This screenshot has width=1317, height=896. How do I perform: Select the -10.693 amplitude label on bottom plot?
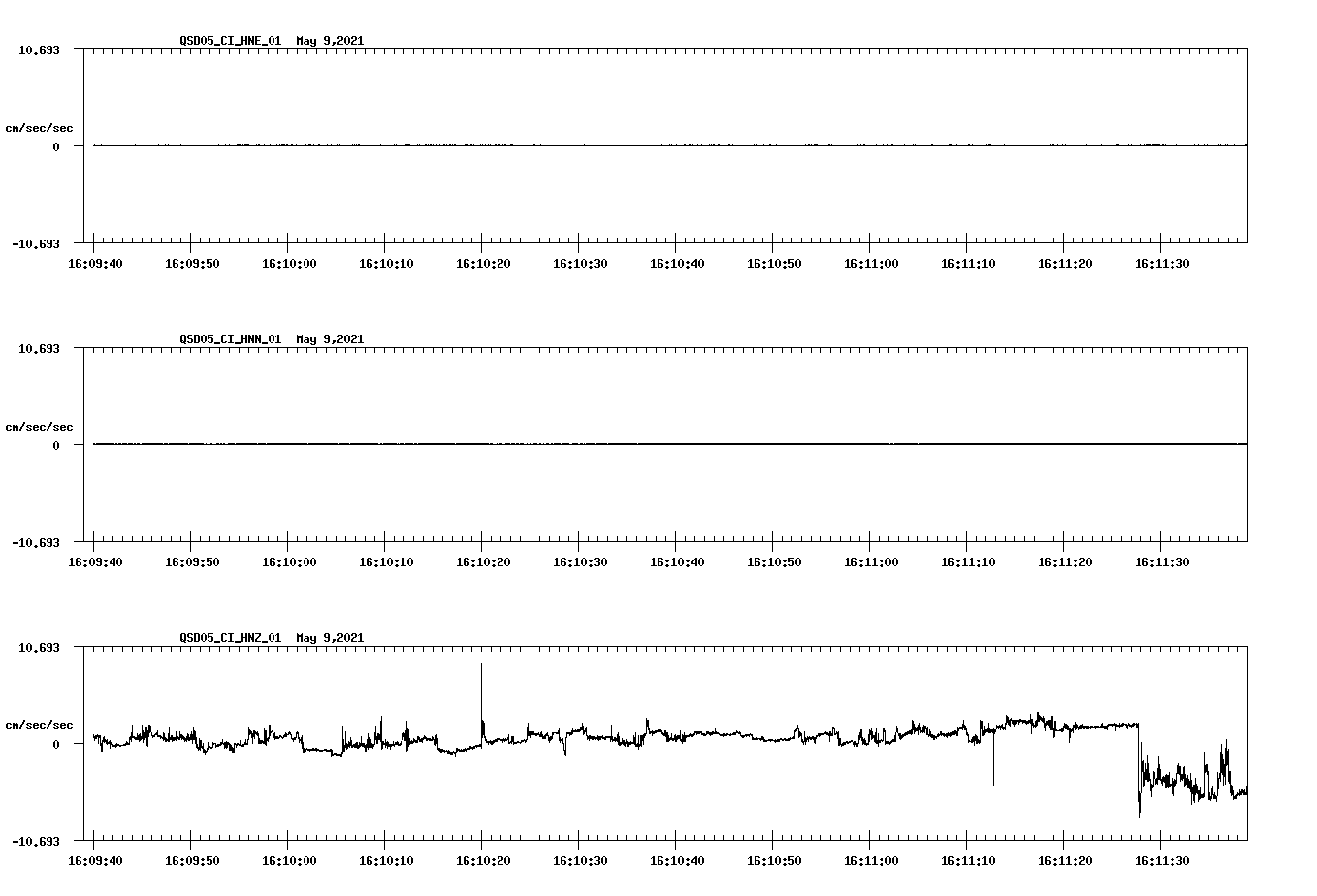pos(38,840)
